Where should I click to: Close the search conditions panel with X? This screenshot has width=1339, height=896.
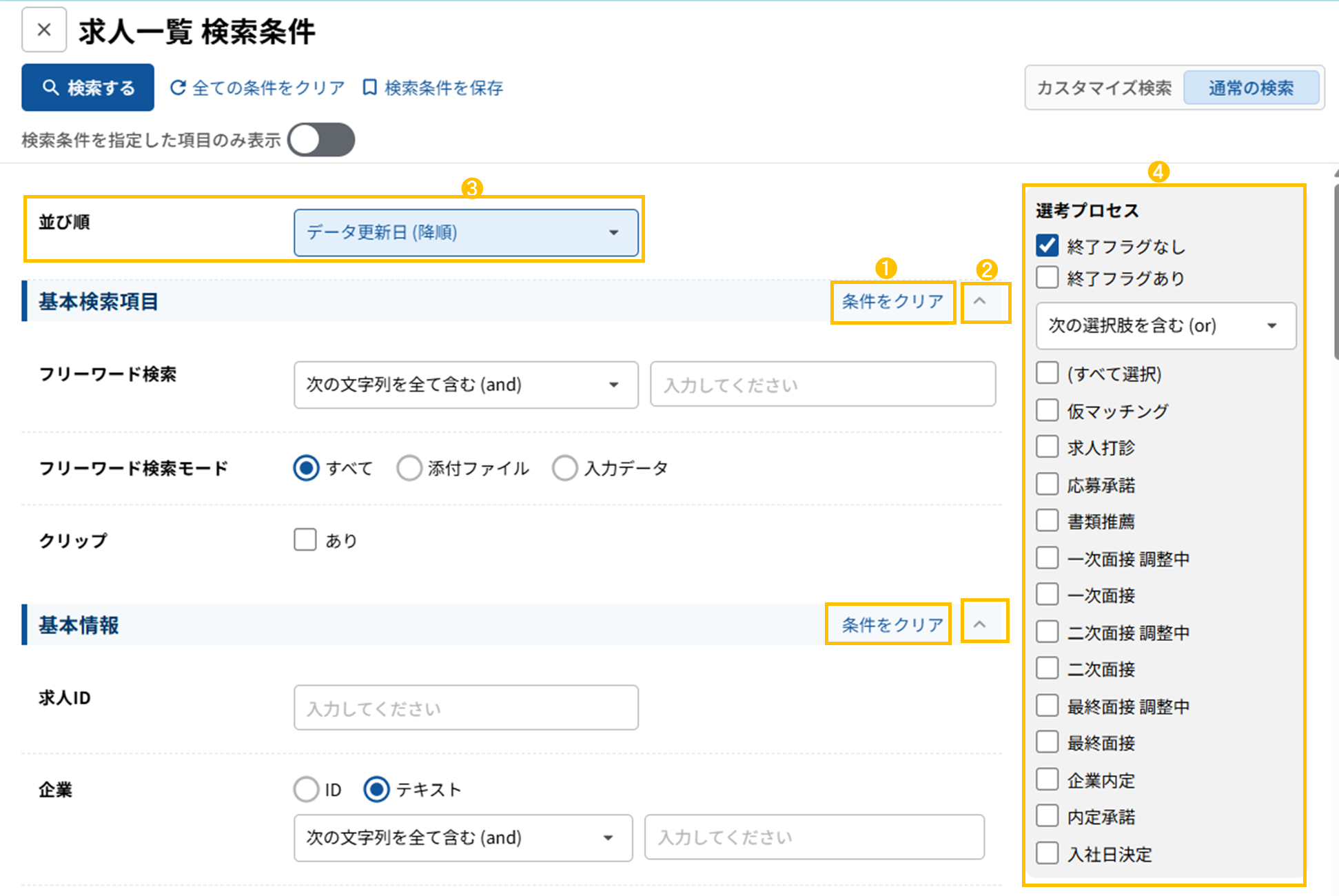(x=44, y=30)
